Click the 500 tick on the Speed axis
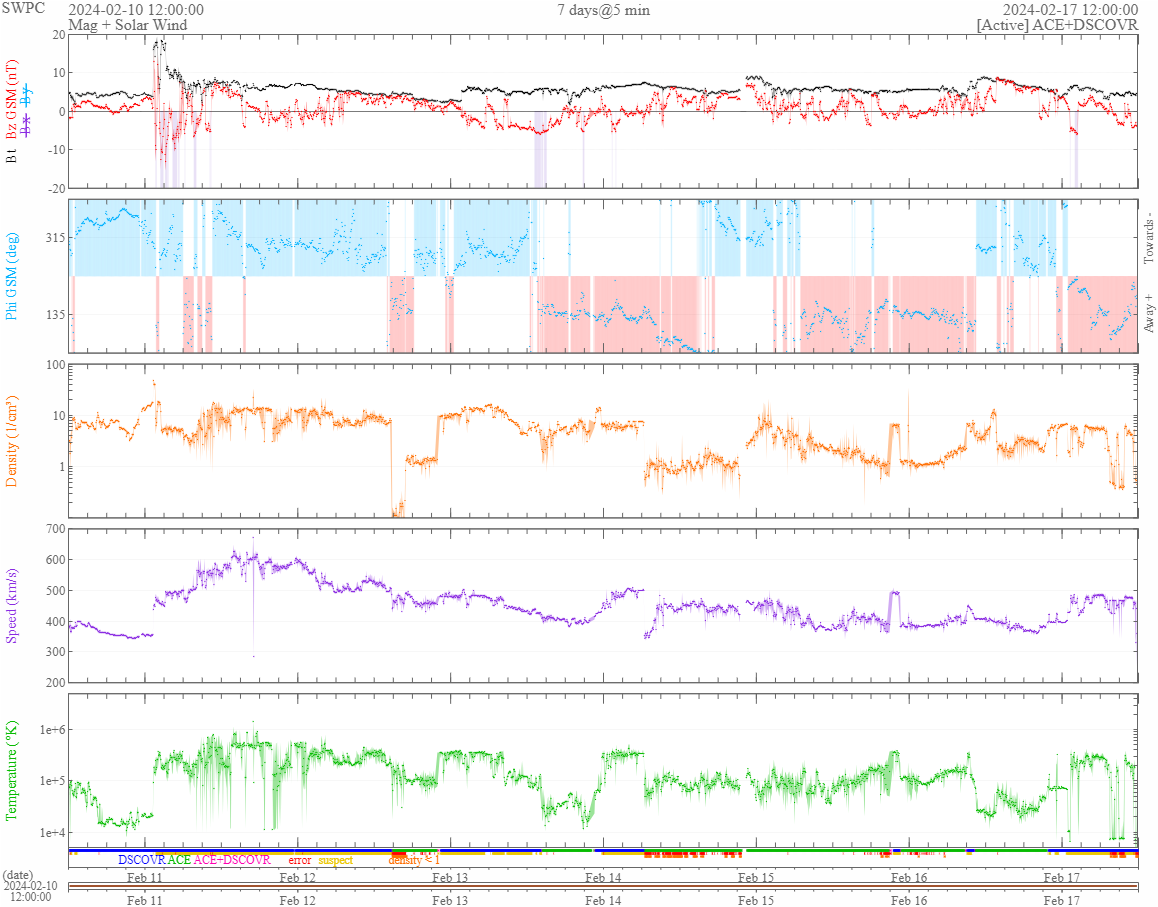The width and height of the screenshot is (1158, 907). click(x=56, y=591)
